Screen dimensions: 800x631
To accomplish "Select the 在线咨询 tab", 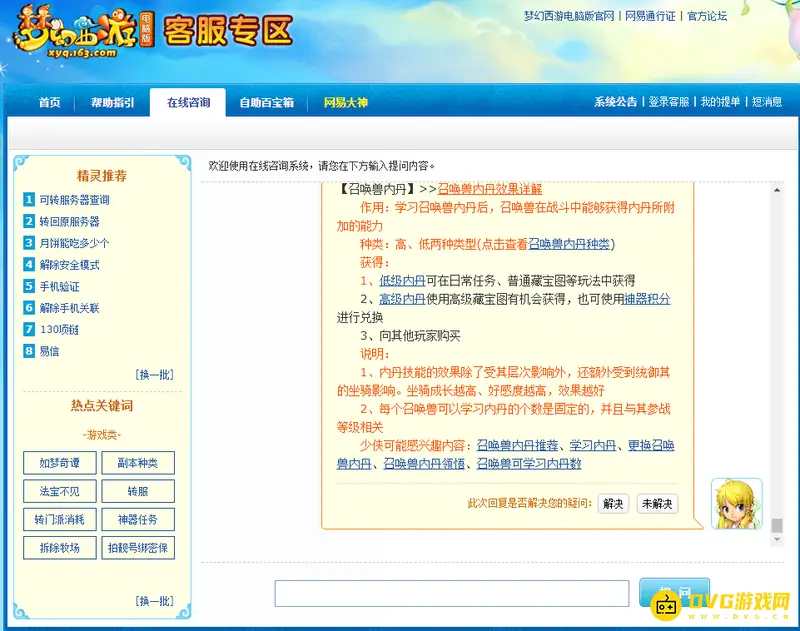I will click(188, 103).
